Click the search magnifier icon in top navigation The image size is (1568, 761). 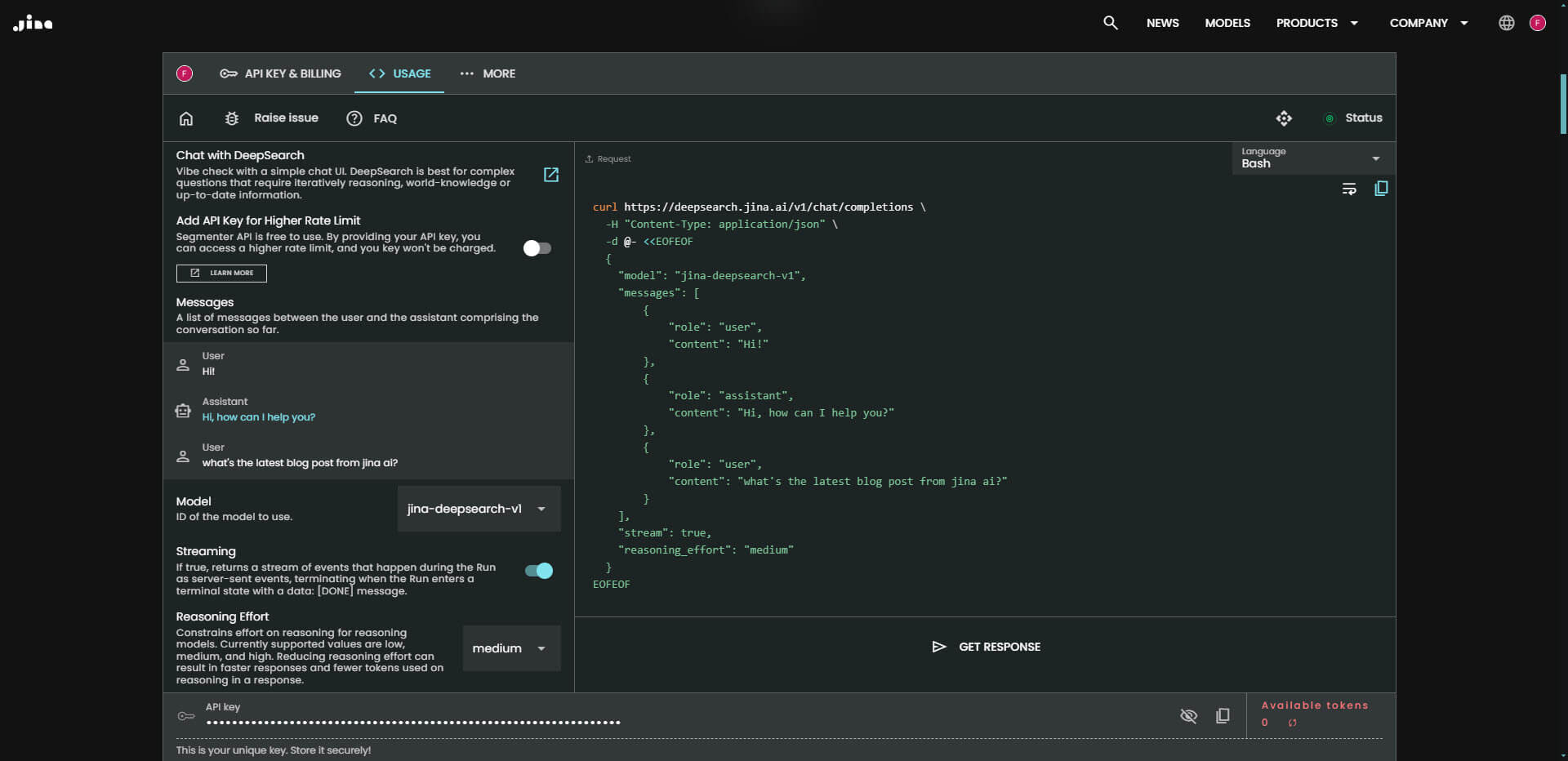(1110, 23)
